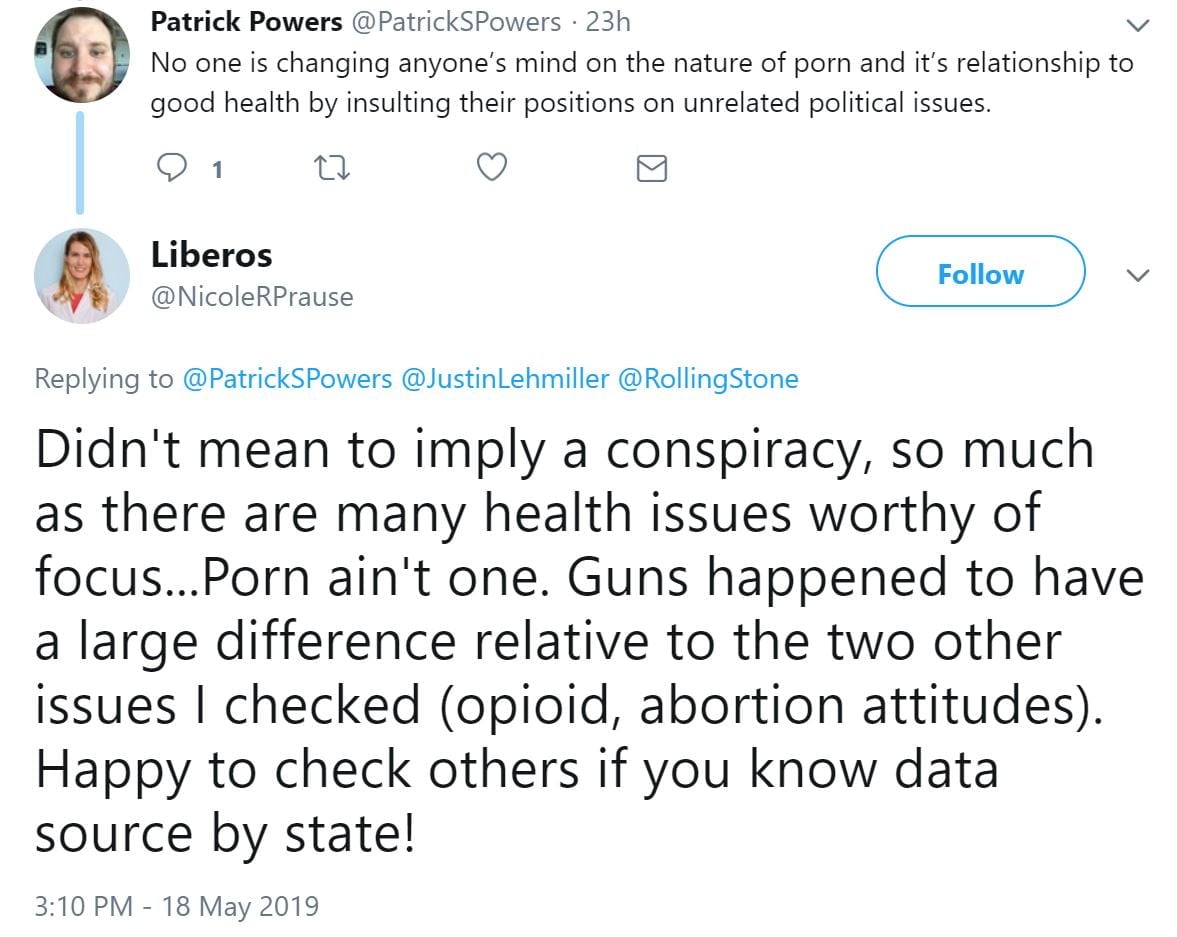
Task: Expand Patrick Powers tweet options chevron
Action: tap(1138, 24)
